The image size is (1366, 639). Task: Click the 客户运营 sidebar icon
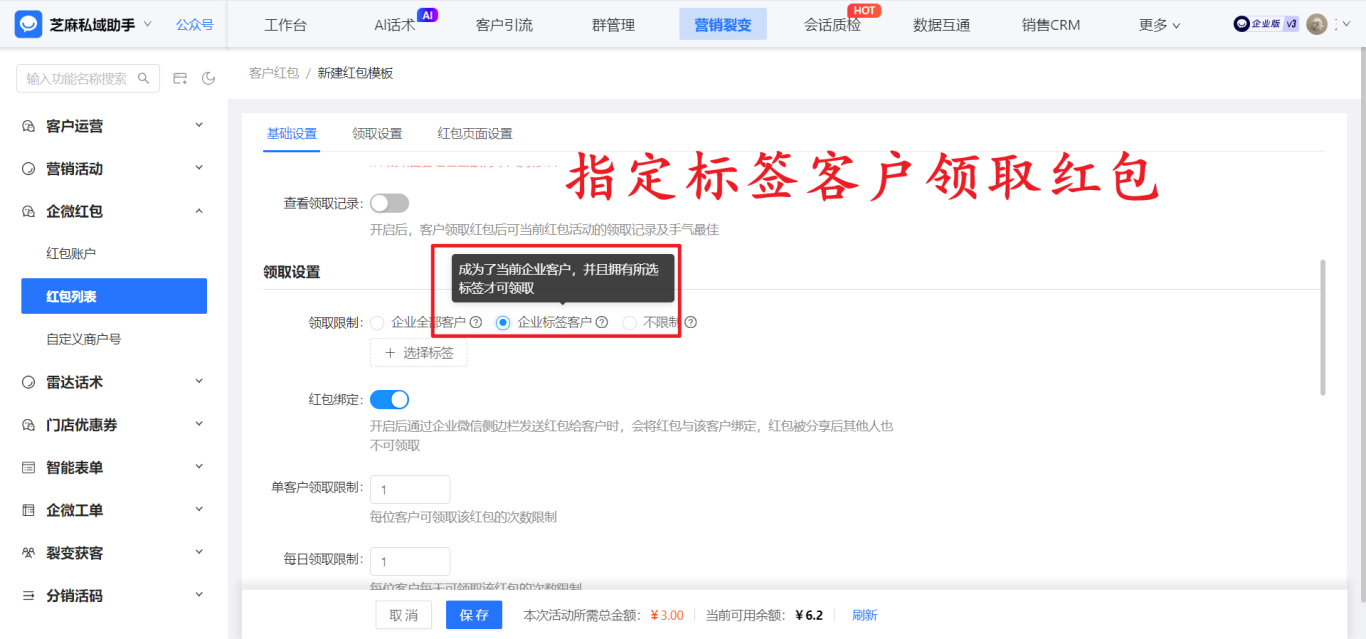(x=28, y=126)
